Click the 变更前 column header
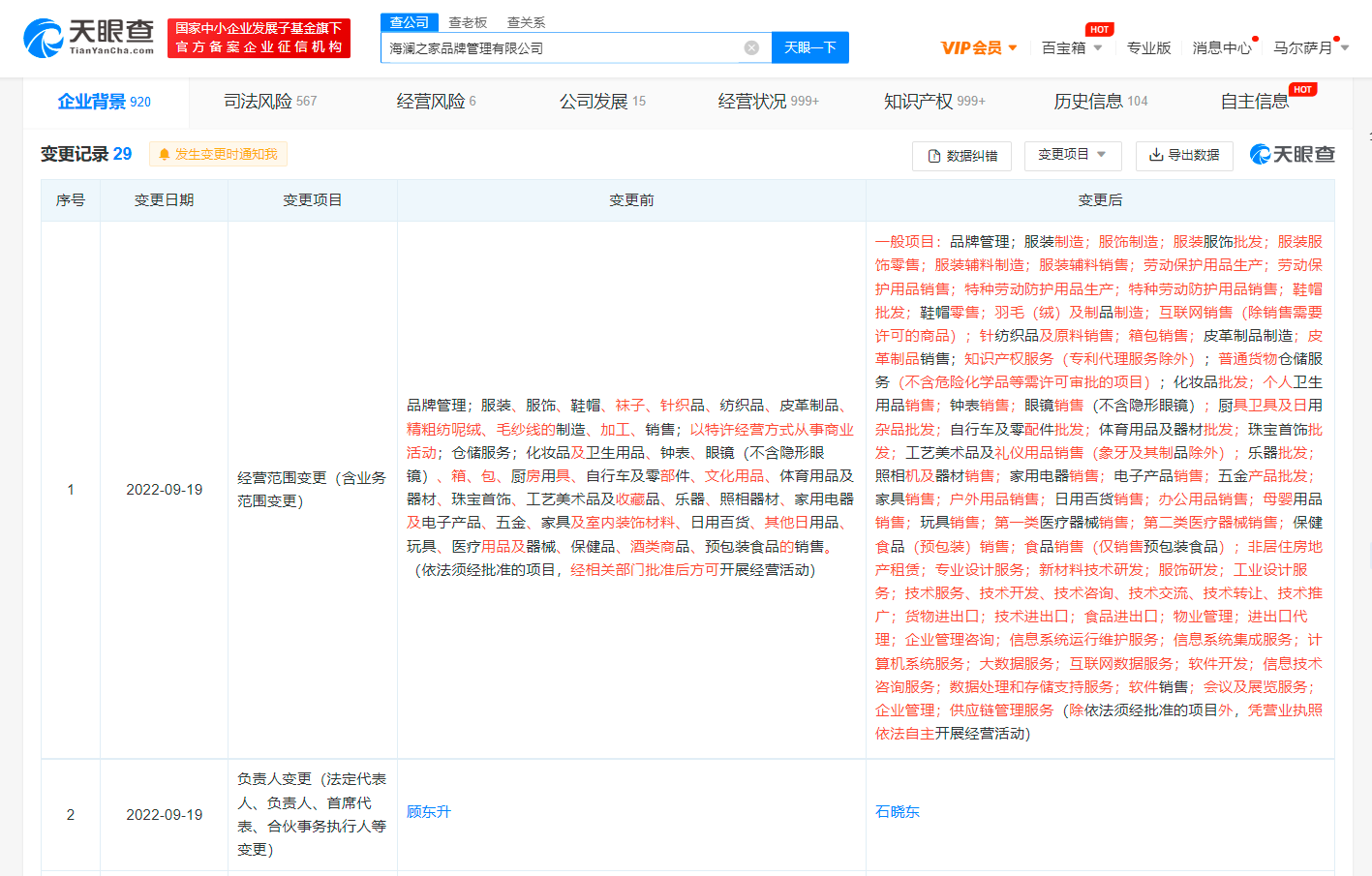Viewport: 1372px width, 876px height. pyautogui.click(x=631, y=200)
